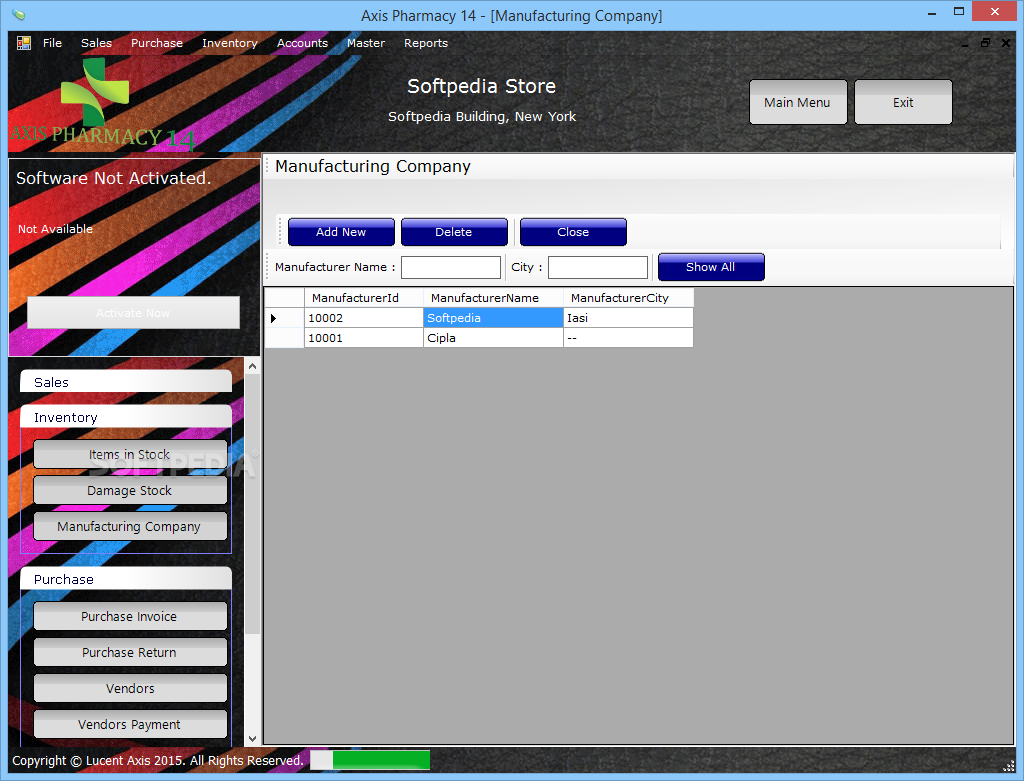Focus the Manufacturer Name field

(451, 268)
